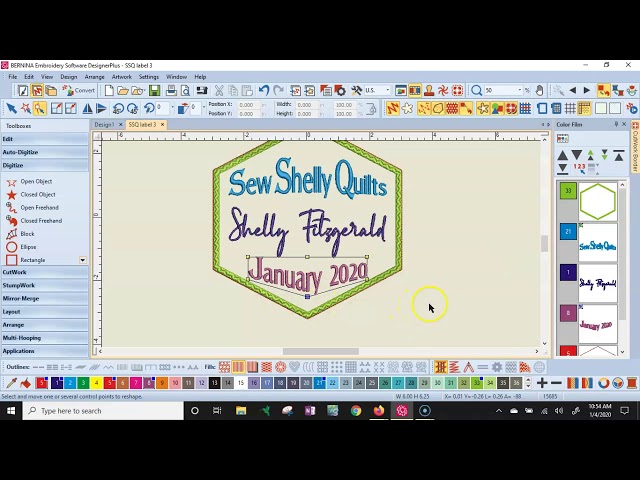Remove a thread color with minus icon
The width and height of the screenshot is (640, 480).
556,383
